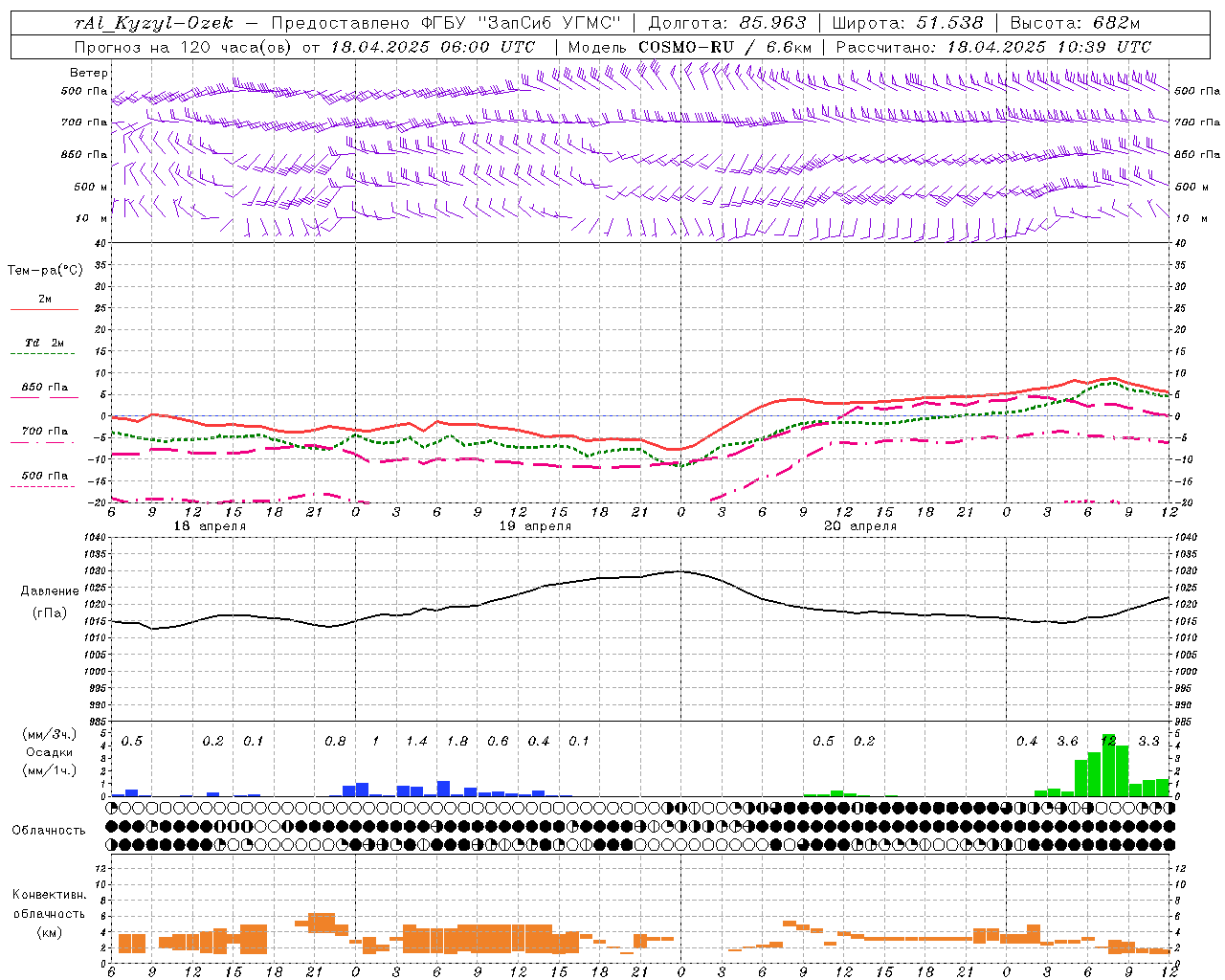Click the Долгота: 85.963 longitude value
The image size is (1225, 980).
tap(727, 23)
